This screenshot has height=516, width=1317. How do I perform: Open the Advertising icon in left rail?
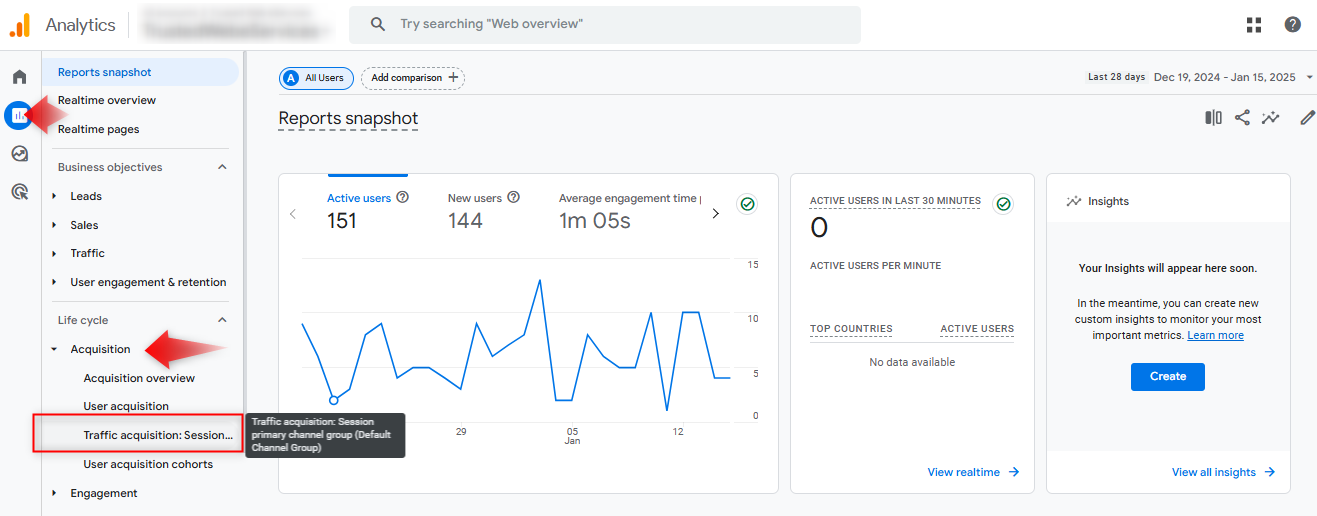(x=19, y=192)
